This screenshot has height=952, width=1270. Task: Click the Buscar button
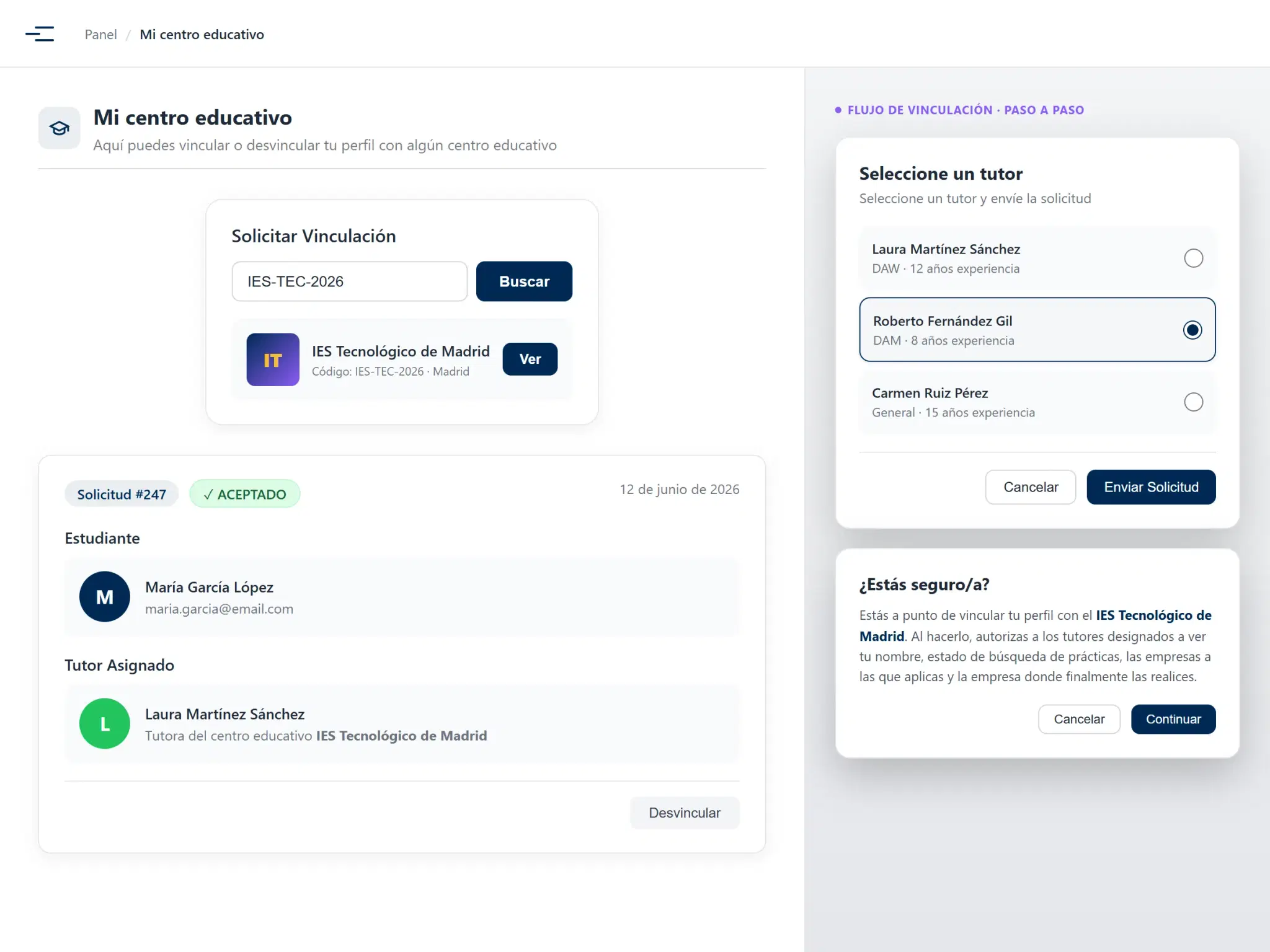[x=524, y=281]
